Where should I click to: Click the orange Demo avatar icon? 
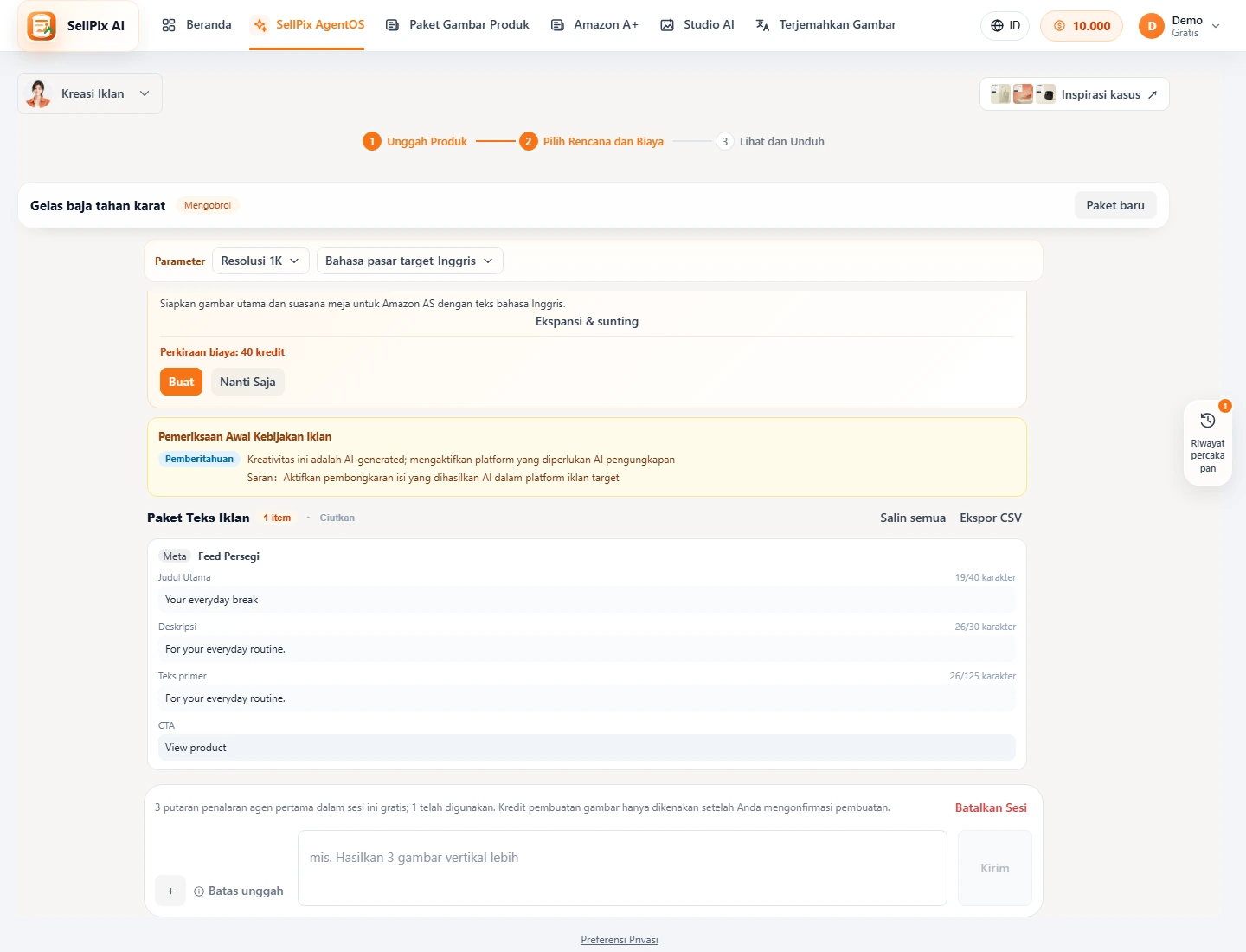coord(1152,26)
